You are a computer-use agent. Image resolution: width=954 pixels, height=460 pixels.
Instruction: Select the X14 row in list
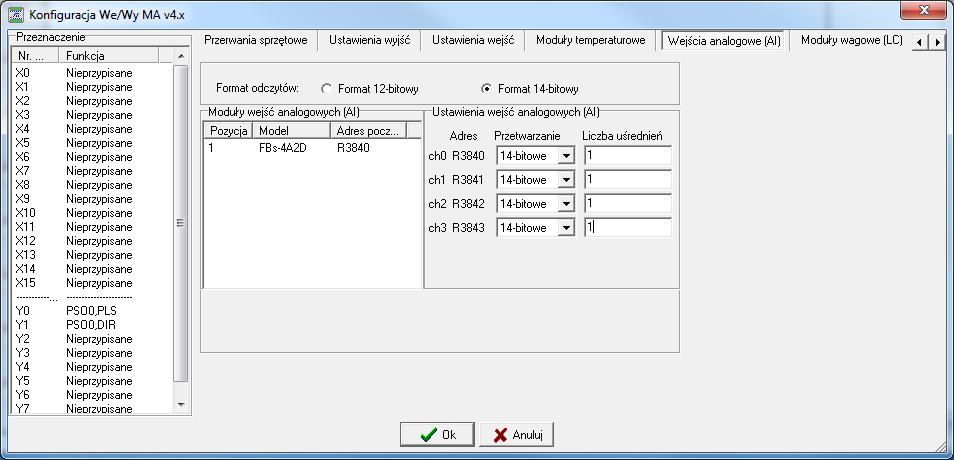92,269
